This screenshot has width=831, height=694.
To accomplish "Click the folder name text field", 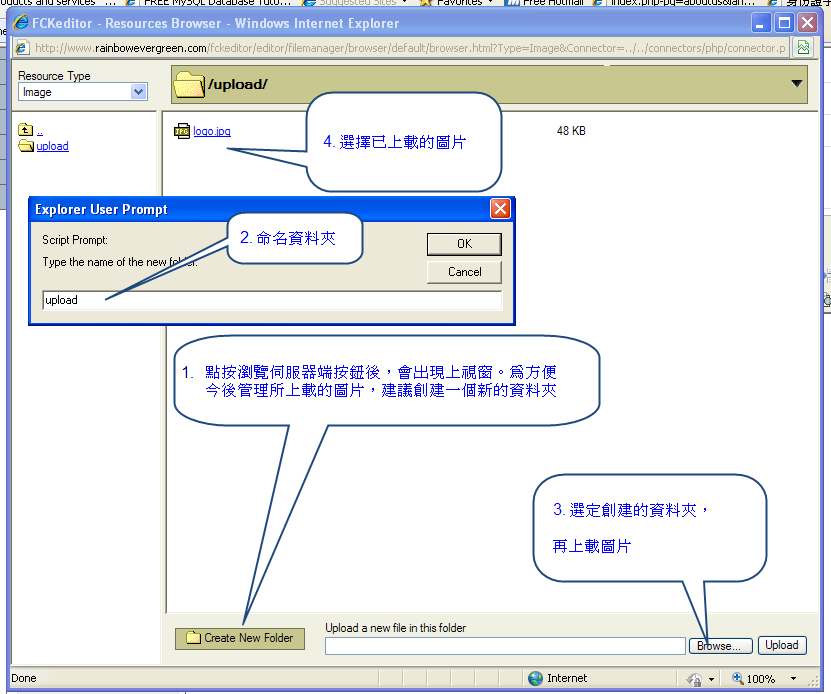I will (270, 300).
